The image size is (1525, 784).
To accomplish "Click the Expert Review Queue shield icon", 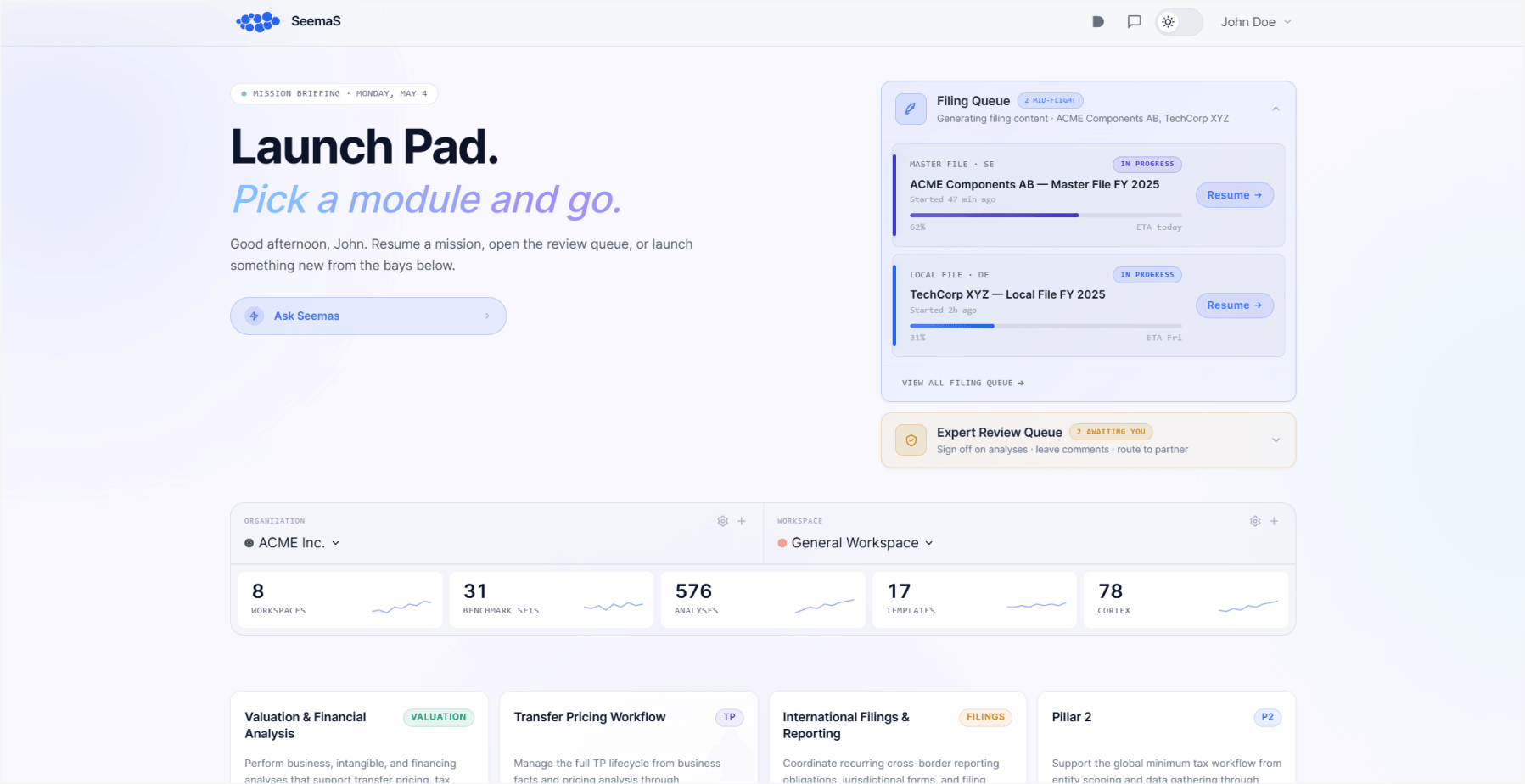I will (911, 440).
